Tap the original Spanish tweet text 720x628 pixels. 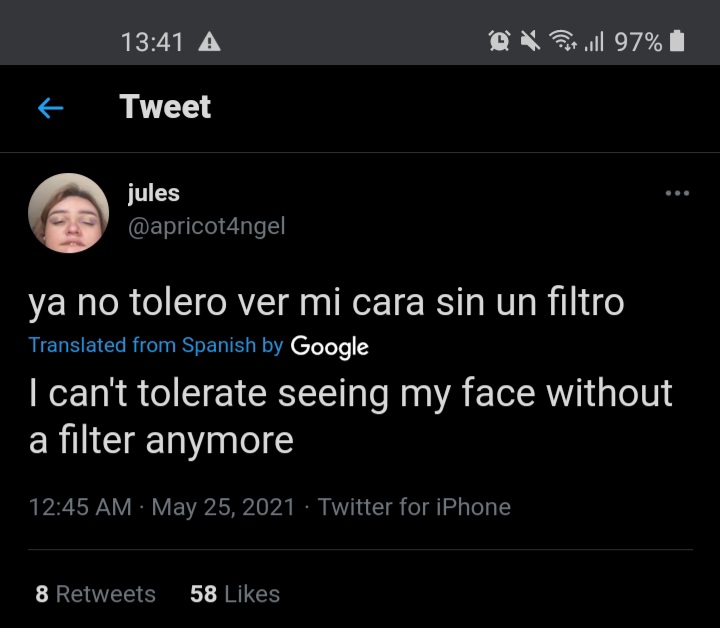[x=326, y=303]
